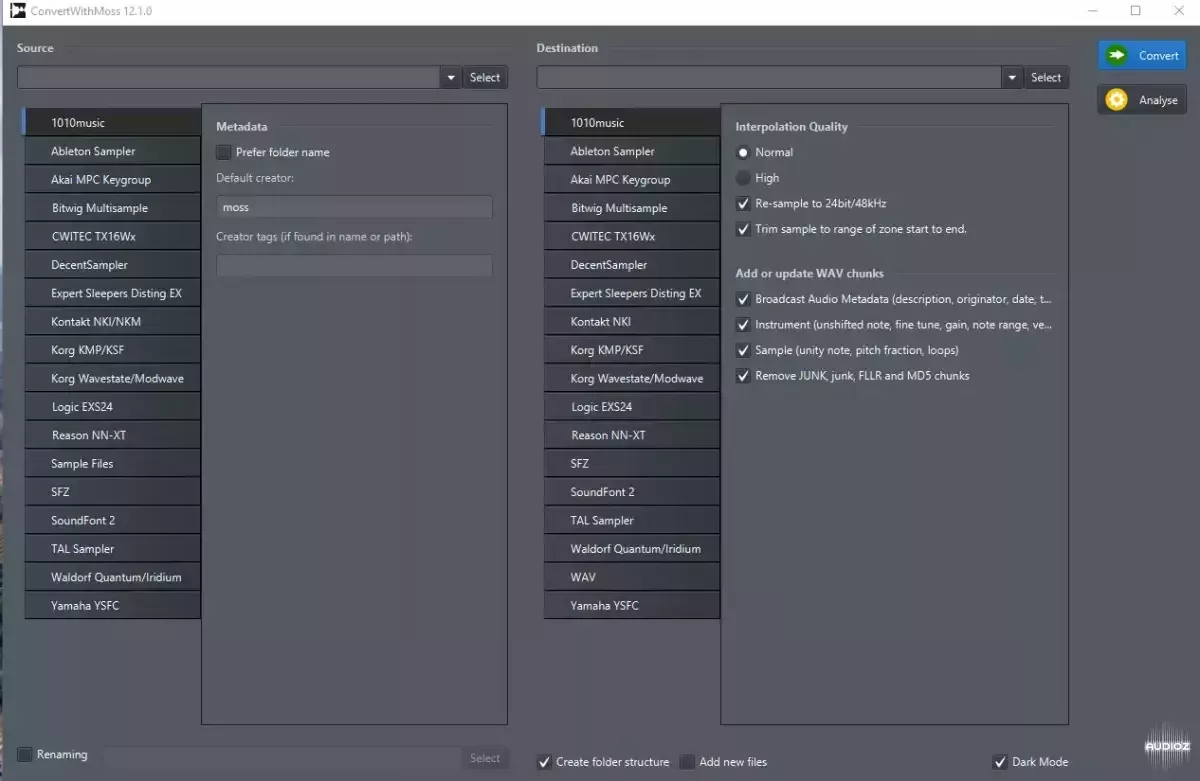Open the Source path dropdown arrow
This screenshot has height=781, width=1200.
point(450,77)
